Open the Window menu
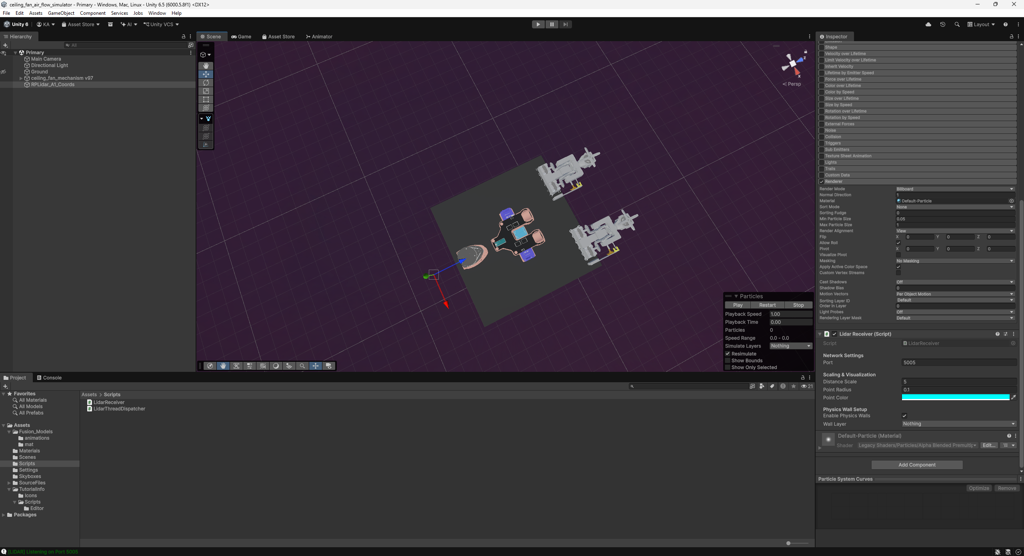The width and height of the screenshot is (1024, 556). click(157, 13)
